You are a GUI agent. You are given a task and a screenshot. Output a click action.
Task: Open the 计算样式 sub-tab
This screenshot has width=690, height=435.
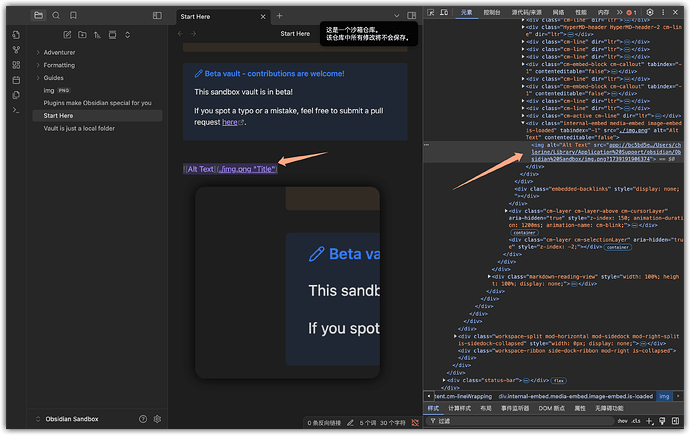coord(459,409)
